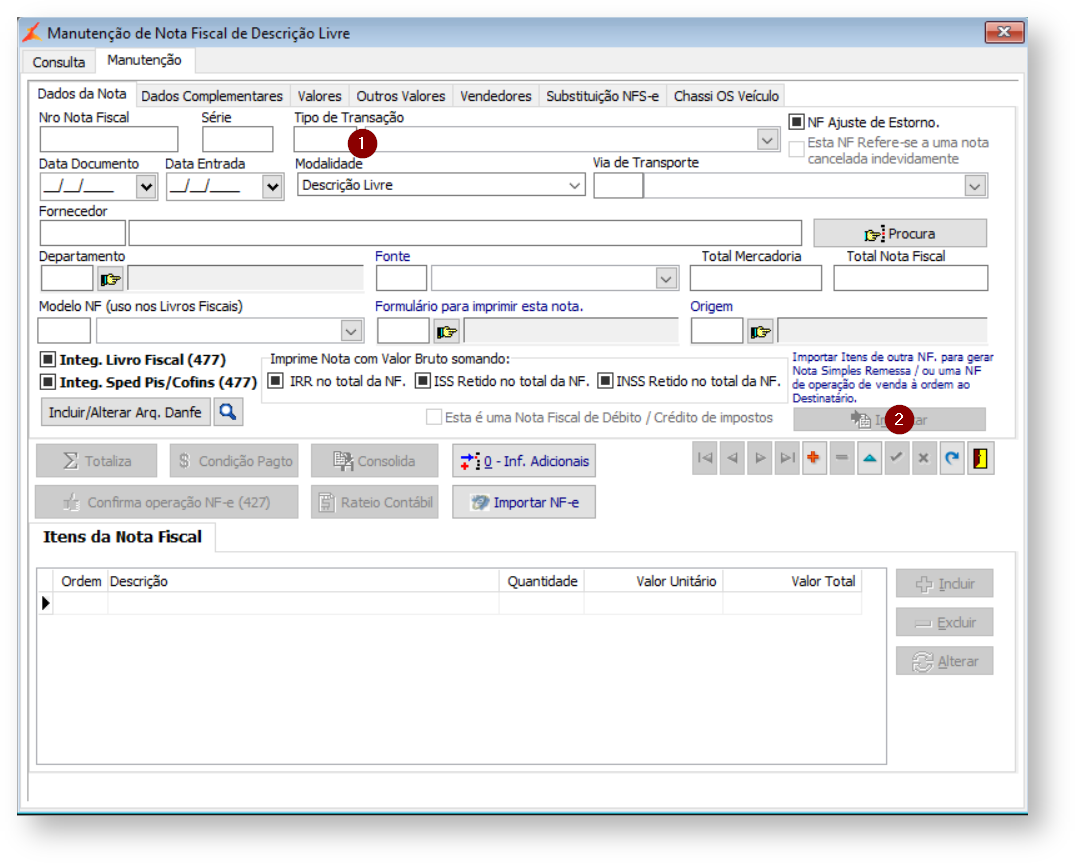Open the 0 - Inf. Adicionais button
The height and width of the screenshot is (864, 1076).
(x=524, y=461)
